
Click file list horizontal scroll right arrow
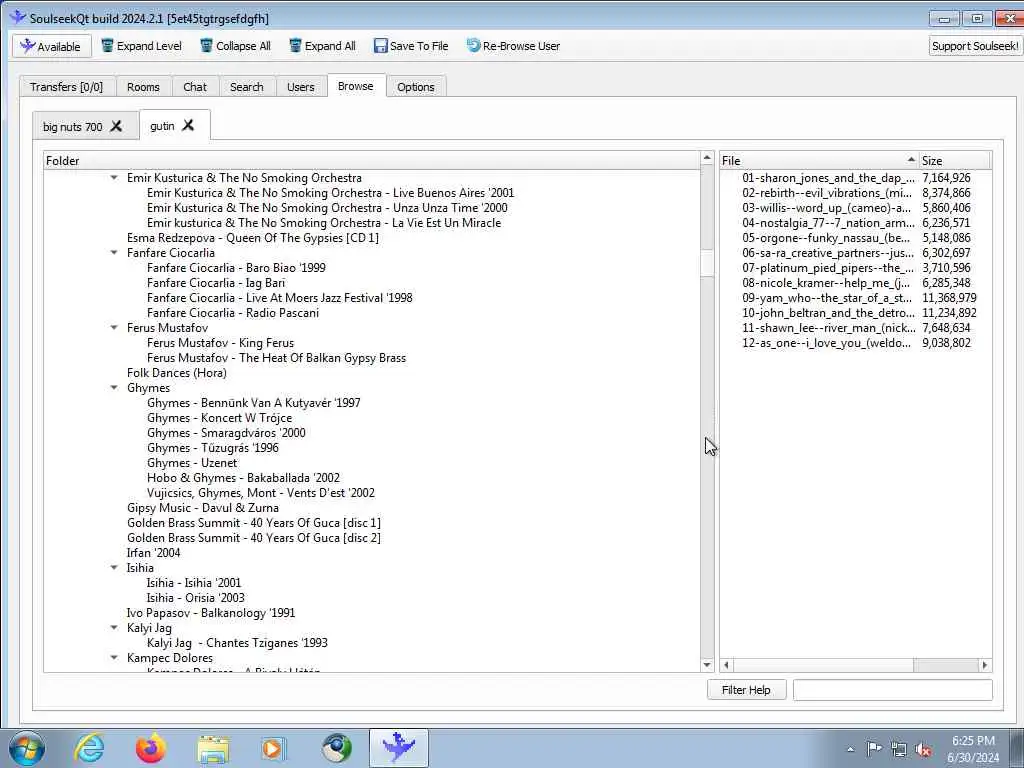[985, 665]
